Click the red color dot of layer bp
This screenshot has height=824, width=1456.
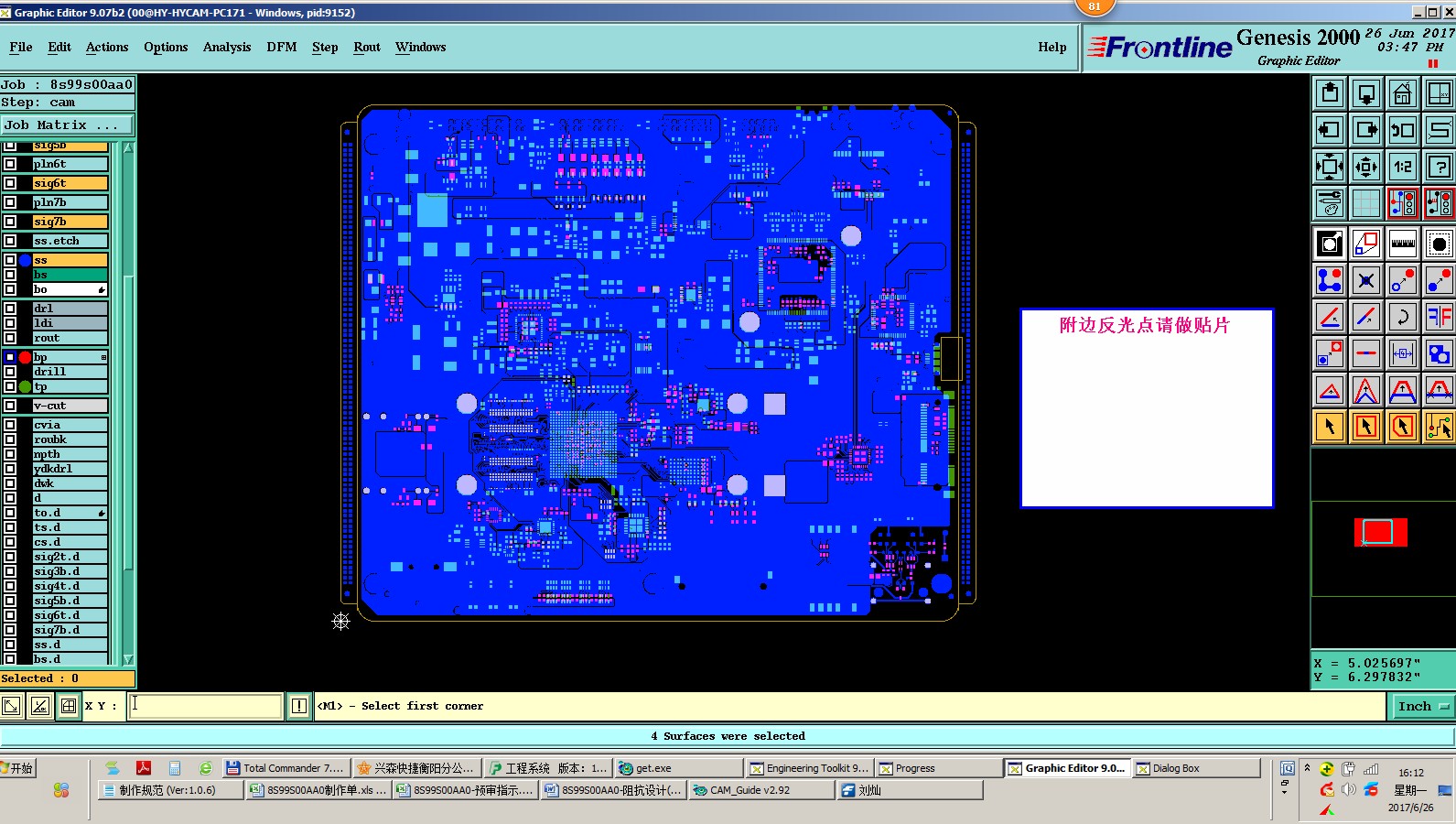point(25,357)
